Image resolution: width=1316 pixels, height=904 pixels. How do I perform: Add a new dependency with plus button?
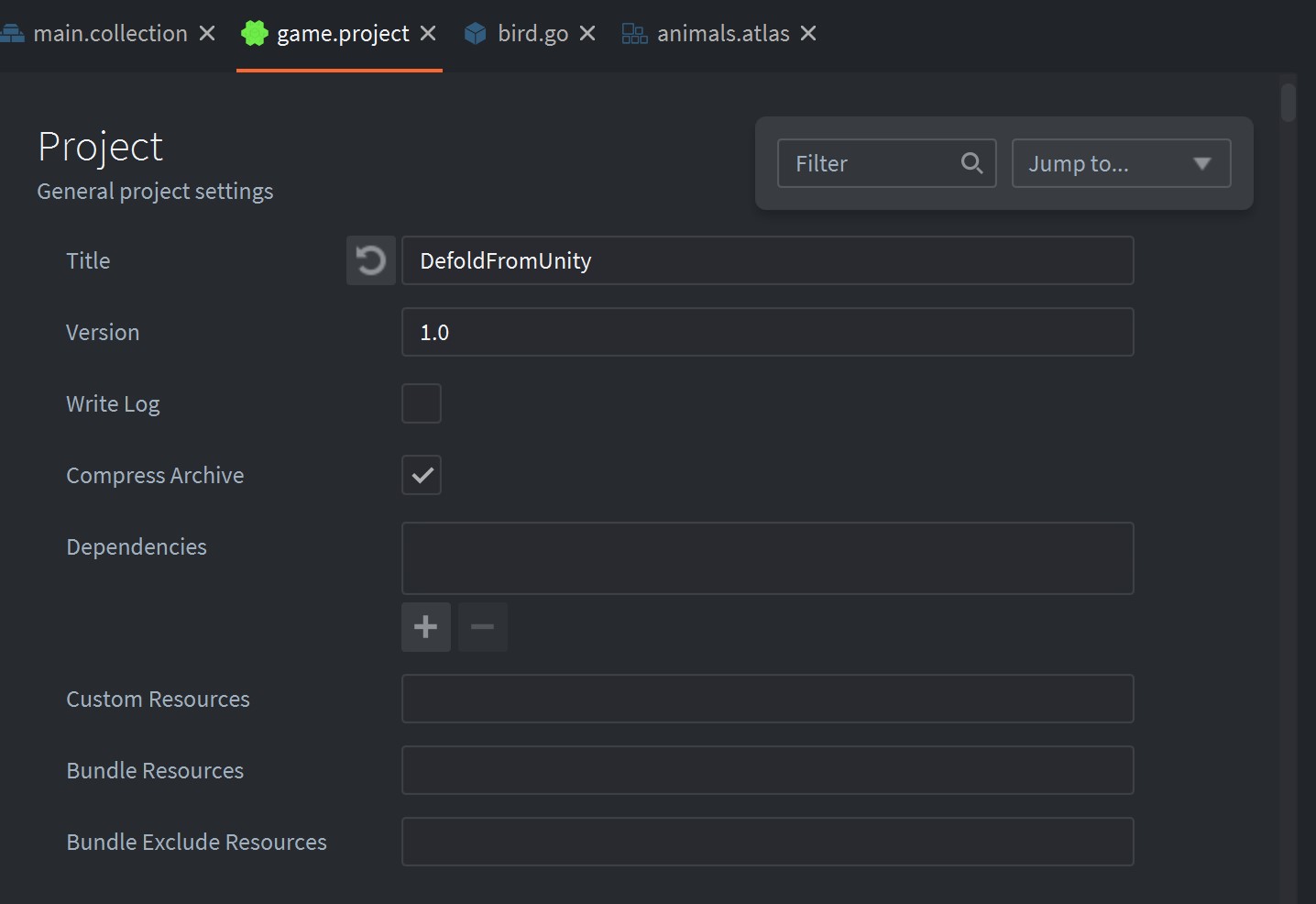(x=425, y=627)
